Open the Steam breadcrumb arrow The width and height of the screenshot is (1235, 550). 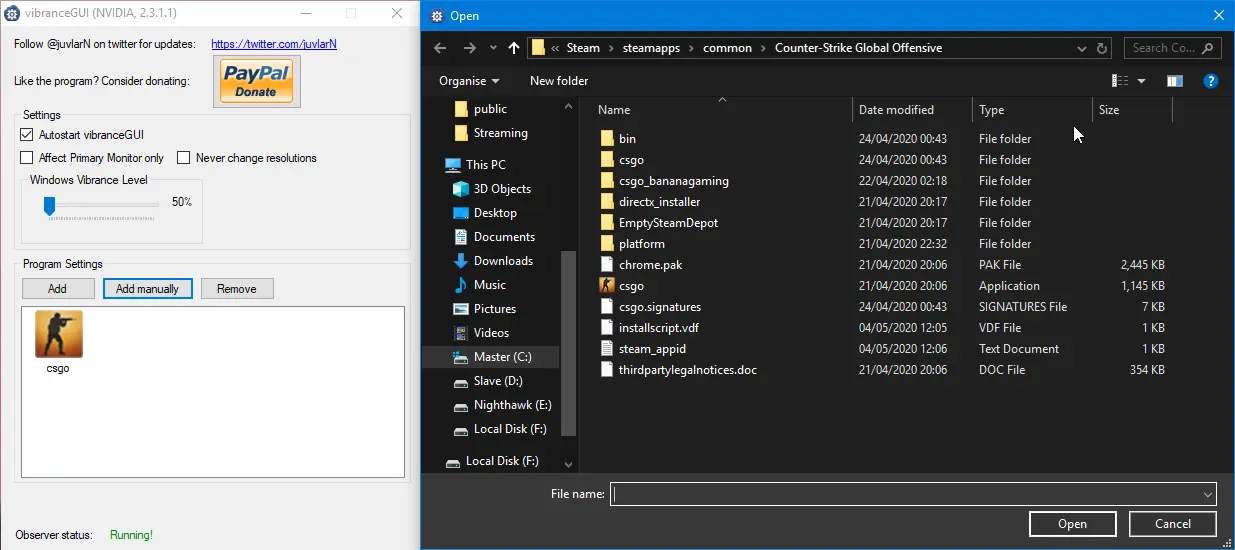pyautogui.click(x=609, y=48)
